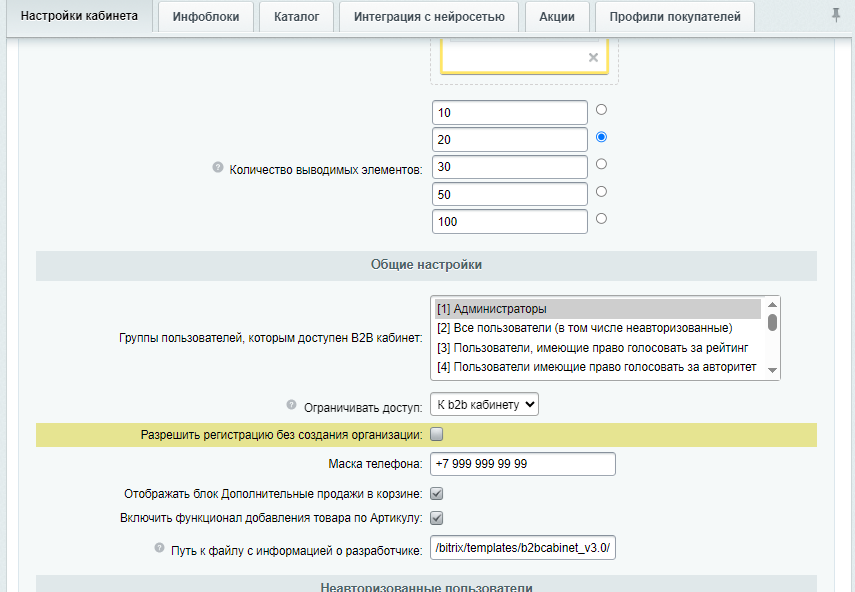Screen dimensions: 855x592
Task: Click the input field containing 10
Action: click(510, 113)
